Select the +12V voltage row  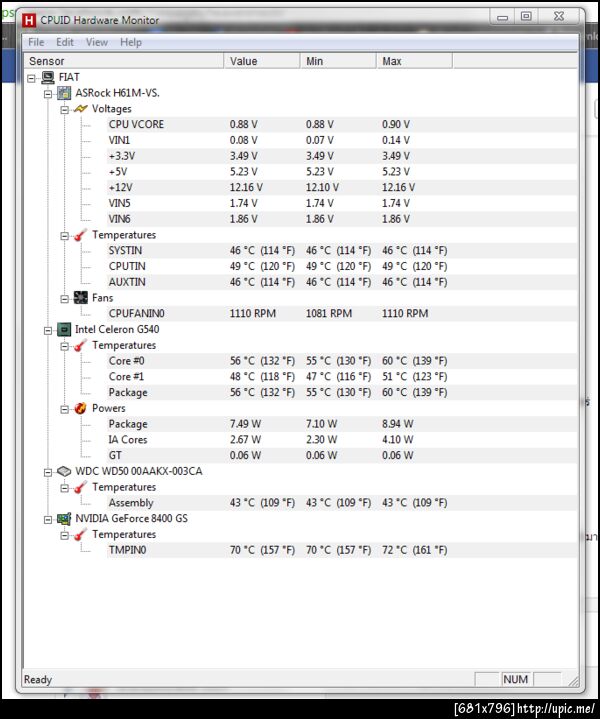click(342, 188)
